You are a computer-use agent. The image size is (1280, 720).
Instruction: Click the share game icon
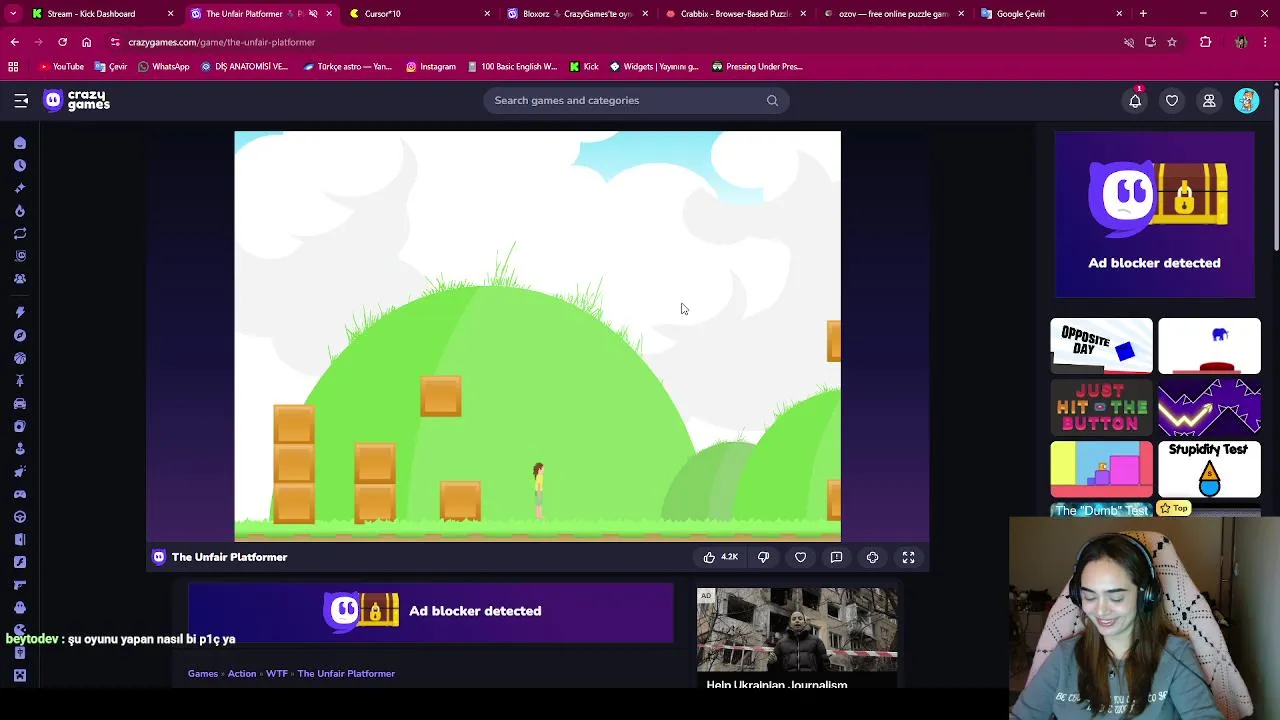tap(872, 557)
